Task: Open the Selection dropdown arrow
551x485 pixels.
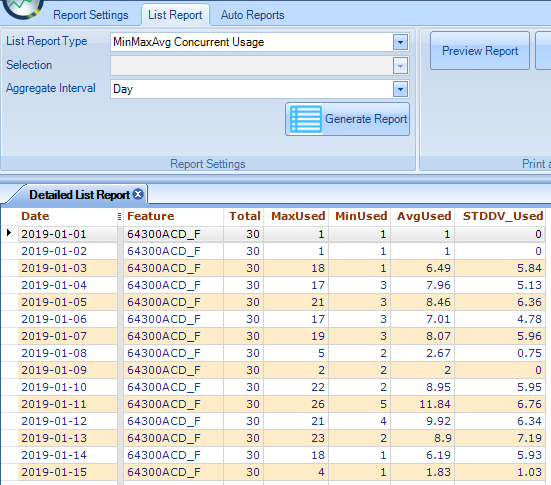Action: pos(400,66)
